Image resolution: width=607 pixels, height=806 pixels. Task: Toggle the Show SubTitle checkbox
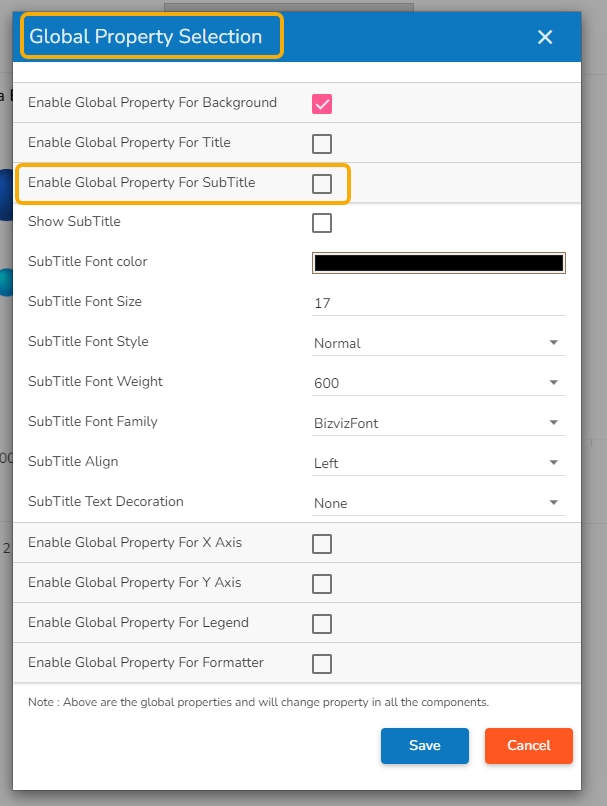click(322, 223)
